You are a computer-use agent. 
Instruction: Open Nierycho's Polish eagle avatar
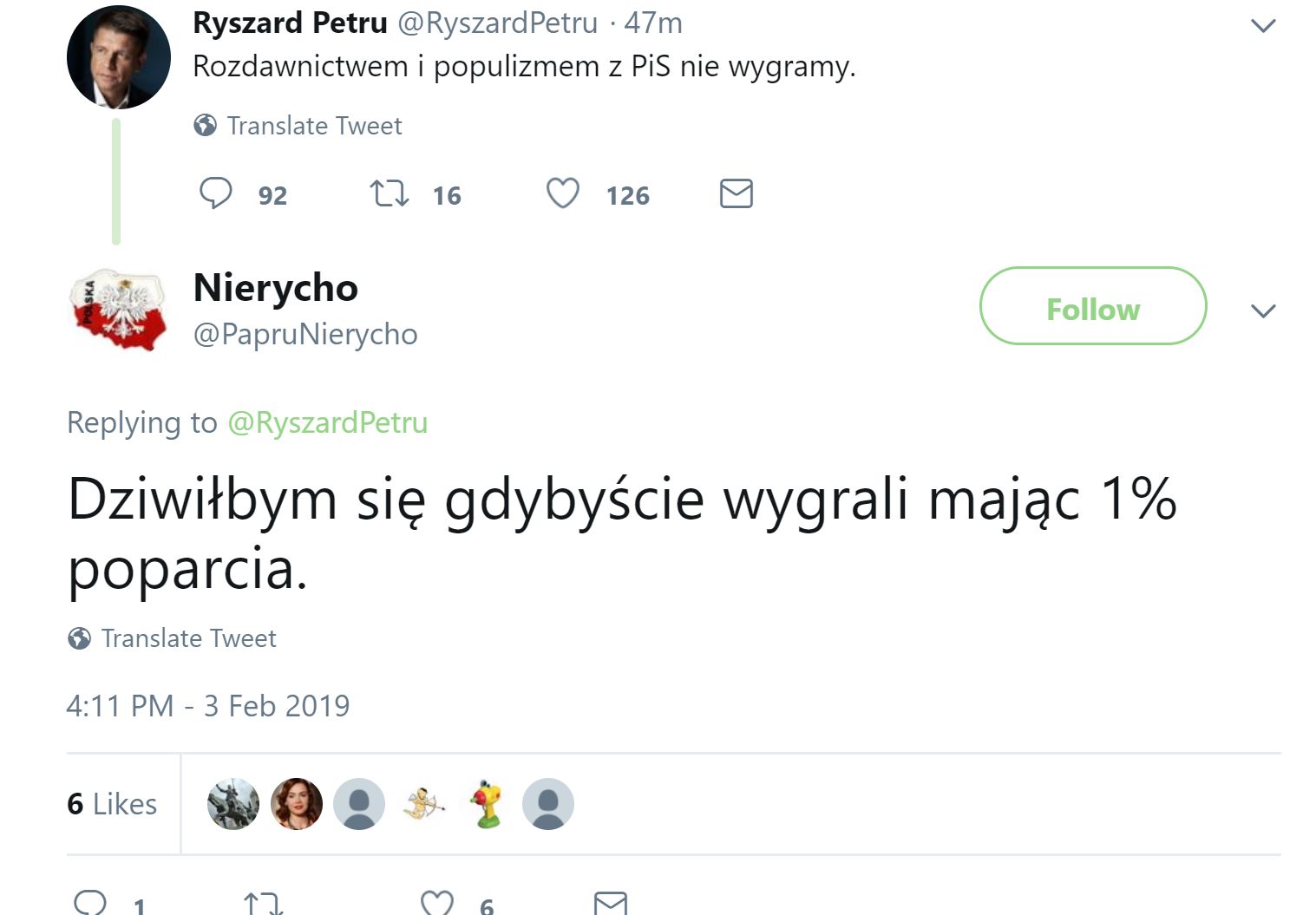click(117, 310)
